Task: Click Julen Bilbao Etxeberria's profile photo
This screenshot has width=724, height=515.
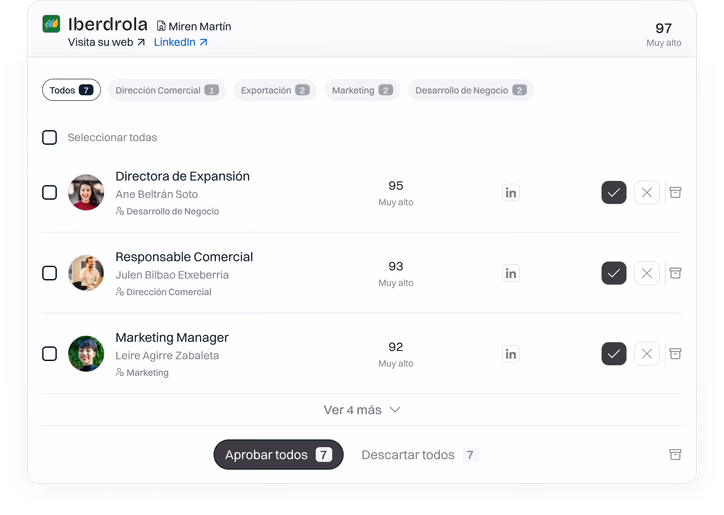Action: point(86,273)
